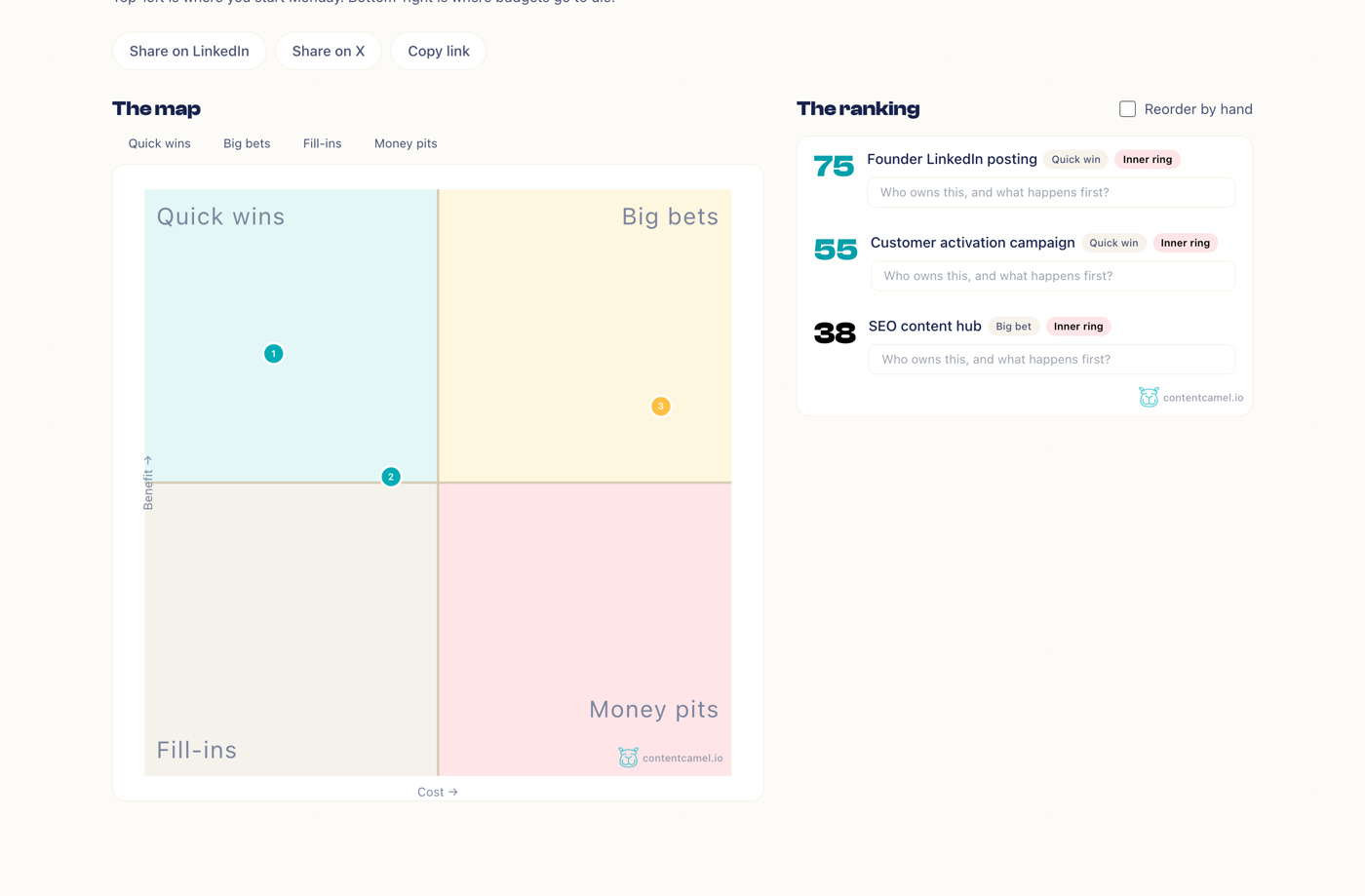Click the Quick wins quadrant label
Screen dimensions: 1365x896
pos(220,216)
